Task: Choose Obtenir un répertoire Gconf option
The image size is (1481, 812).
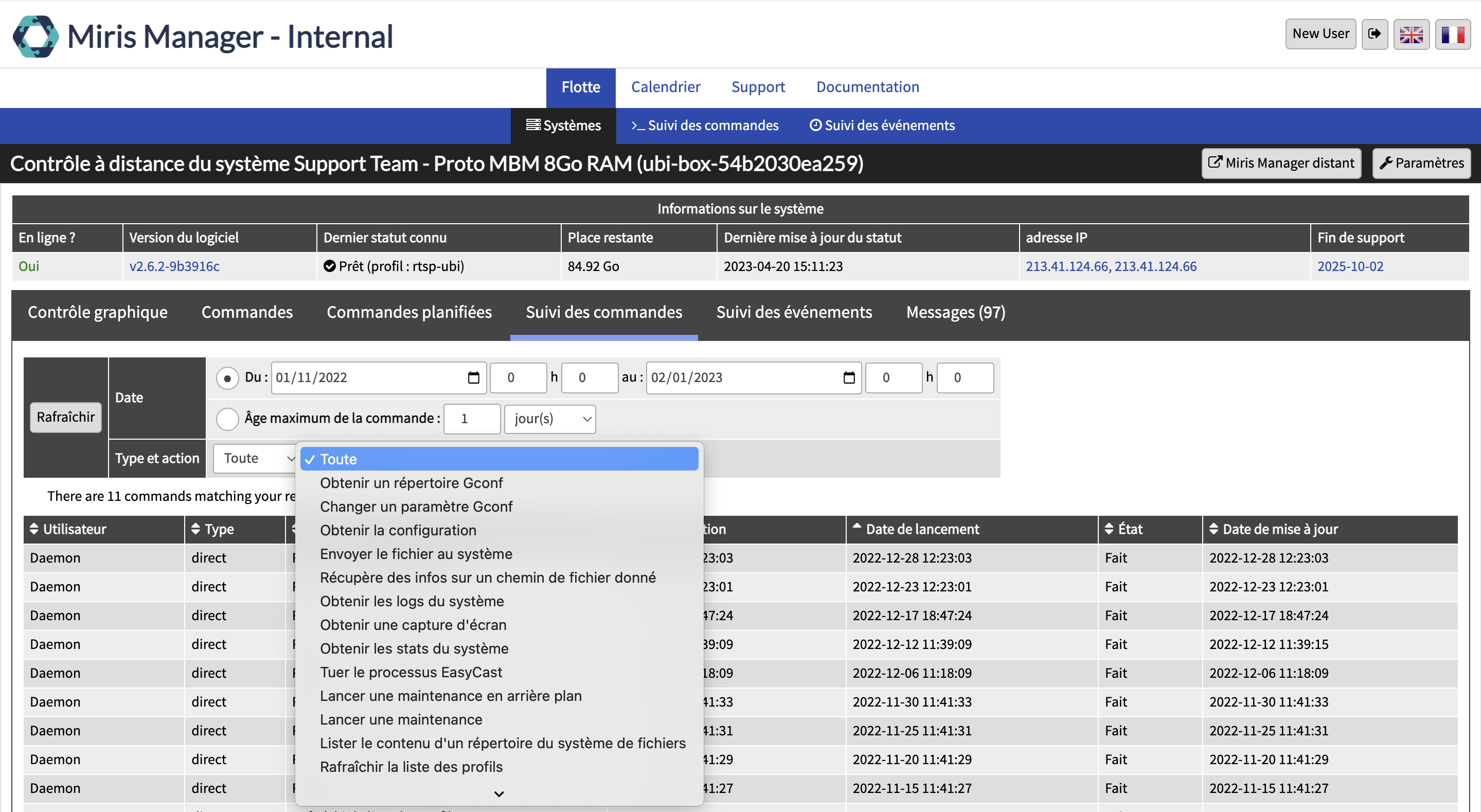Action: [x=499, y=483]
